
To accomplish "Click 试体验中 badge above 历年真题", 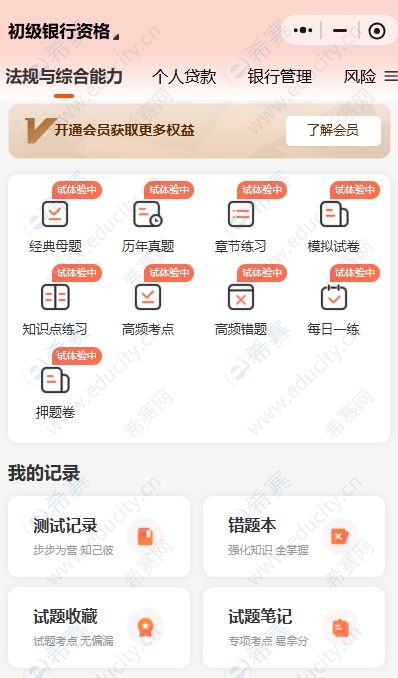I will (169, 190).
